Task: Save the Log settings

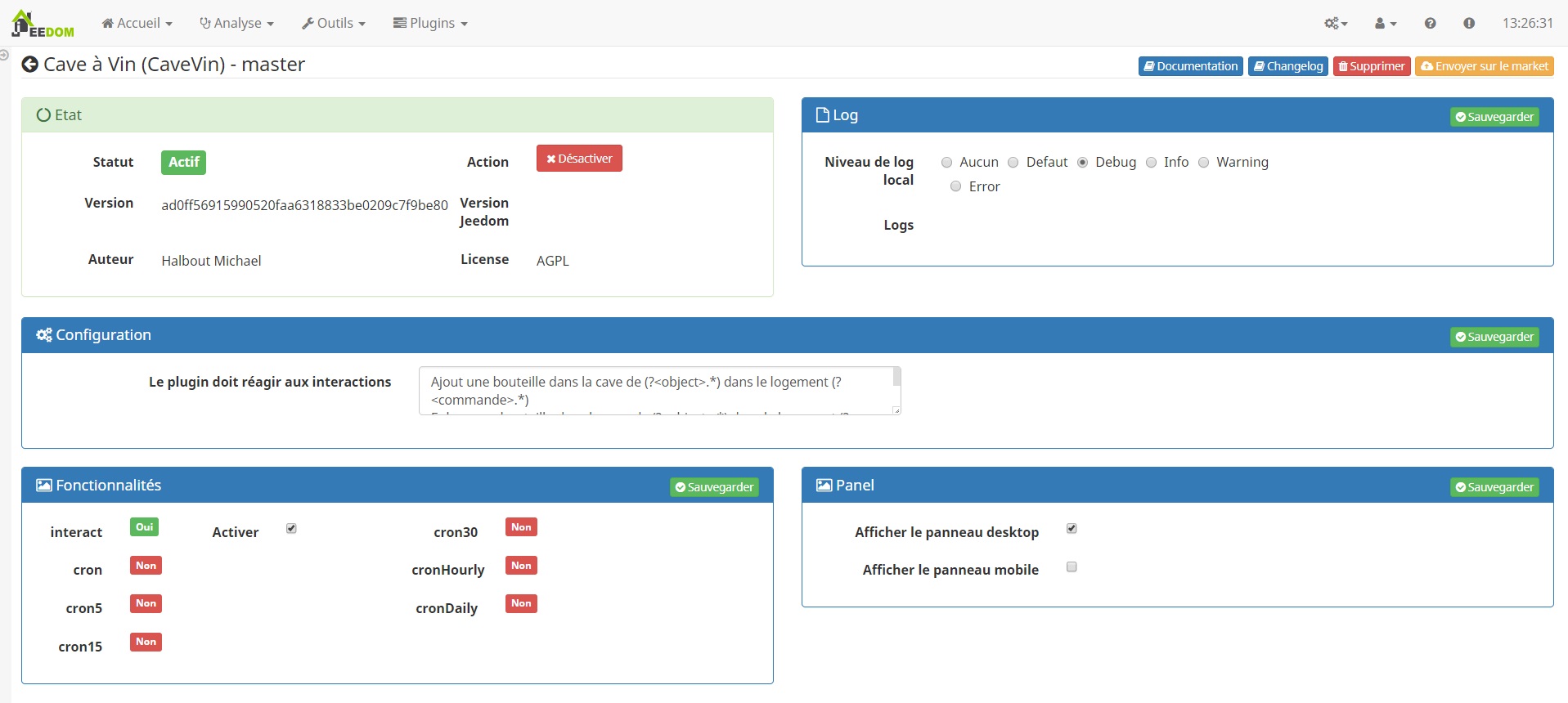Action: point(1494,117)
